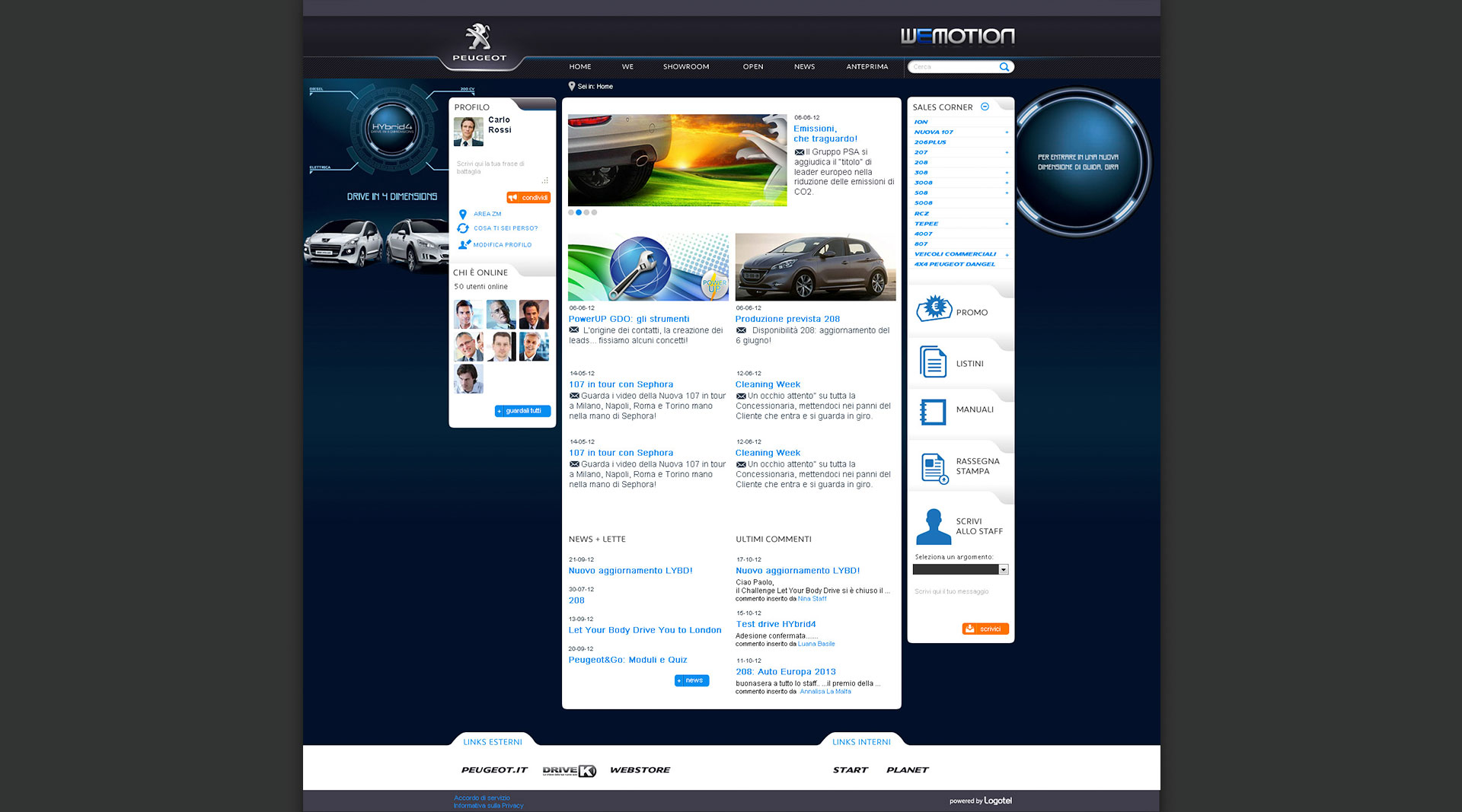Click the condividi button
The width and height of the screenshot is (1462, 812).
pyautogui.click(x=528, y=198)
